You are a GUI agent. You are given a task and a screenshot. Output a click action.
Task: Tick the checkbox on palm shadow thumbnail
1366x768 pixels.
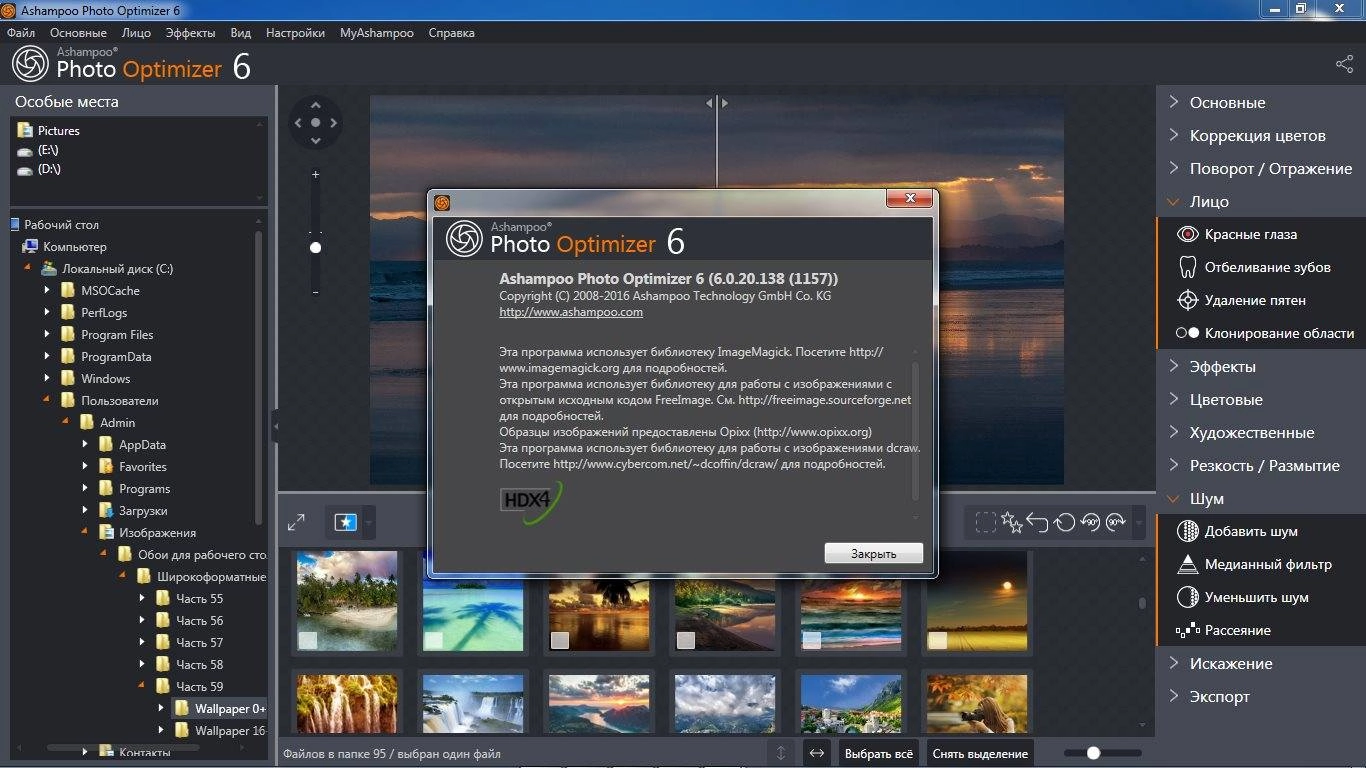[434, 640]
